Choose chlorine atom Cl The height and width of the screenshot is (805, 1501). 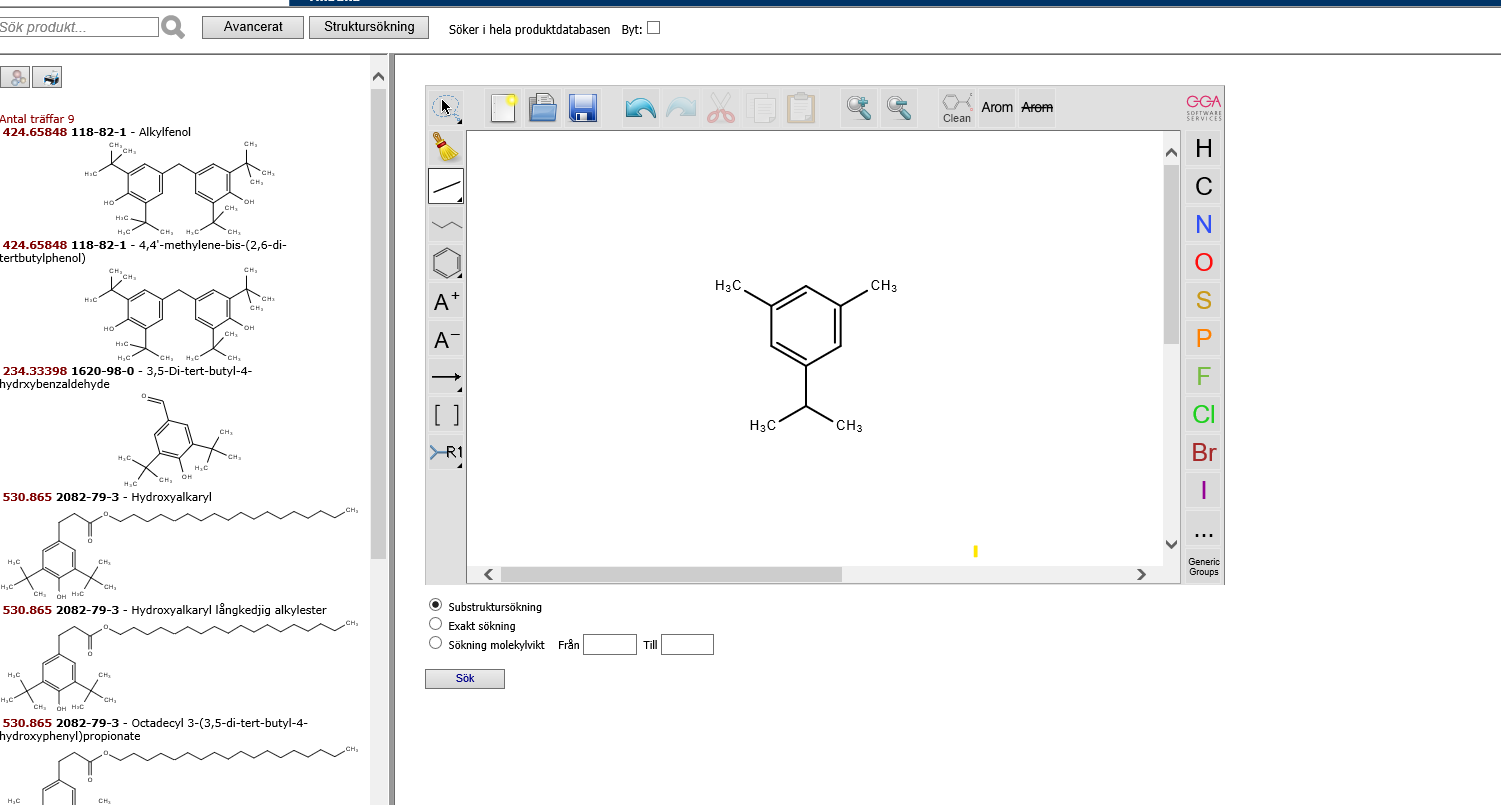(x=1204, y=414)
